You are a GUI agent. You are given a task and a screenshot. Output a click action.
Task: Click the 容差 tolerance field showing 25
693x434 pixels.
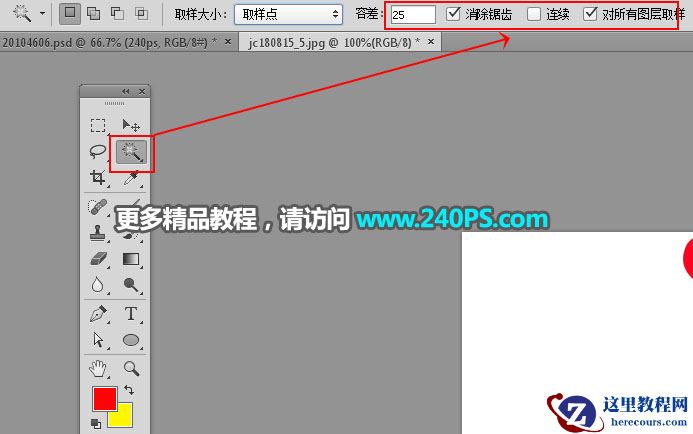click(413, 15)
